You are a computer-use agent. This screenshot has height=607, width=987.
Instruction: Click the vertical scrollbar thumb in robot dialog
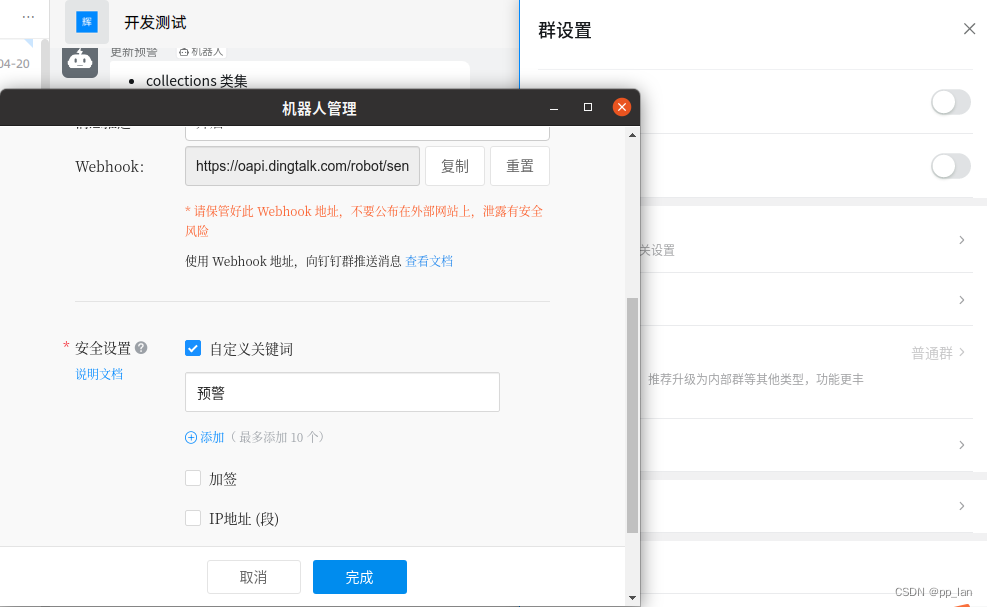tap(633, 416)
